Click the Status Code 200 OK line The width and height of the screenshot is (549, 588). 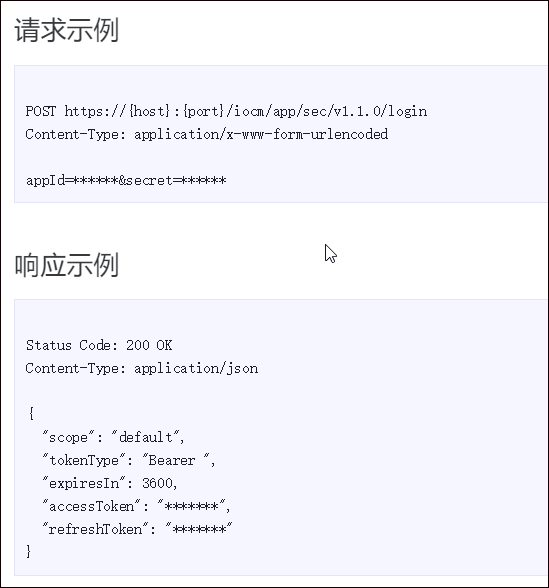(99, 345)
